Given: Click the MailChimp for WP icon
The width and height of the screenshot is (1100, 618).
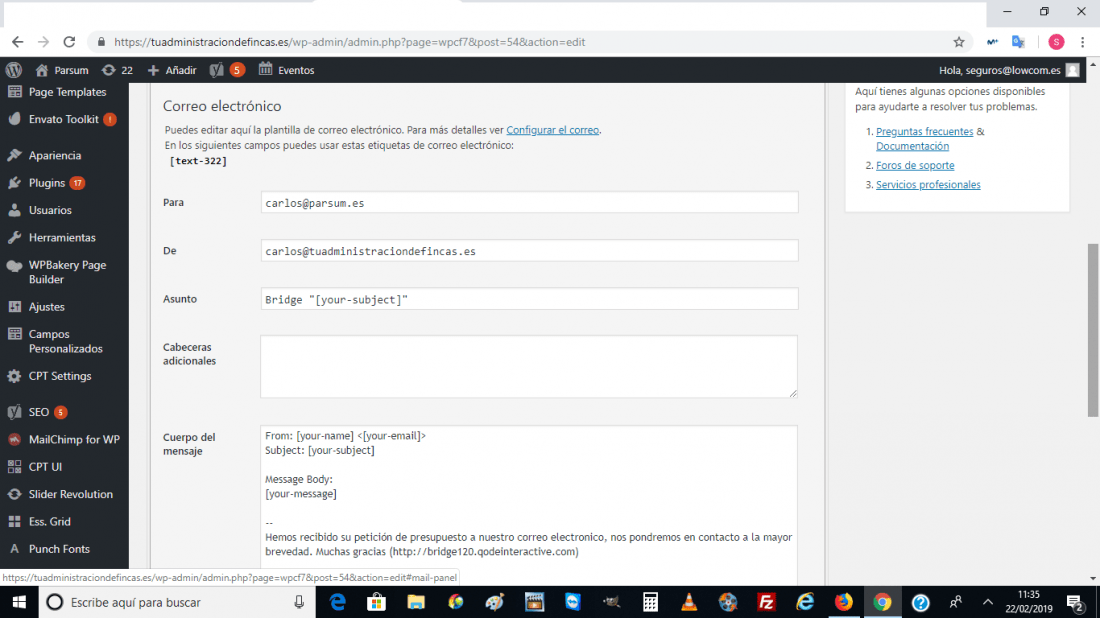Looking at the screenshot, I should pos(14,439).
